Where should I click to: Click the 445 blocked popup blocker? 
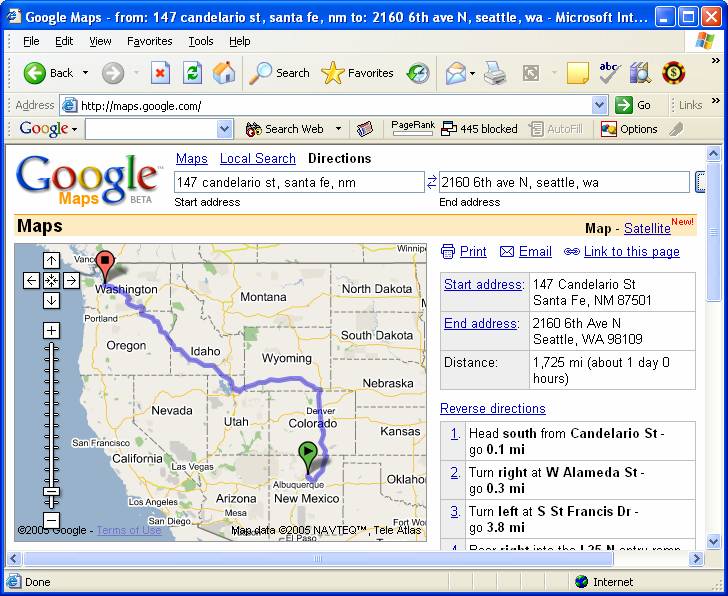(479, 129)
